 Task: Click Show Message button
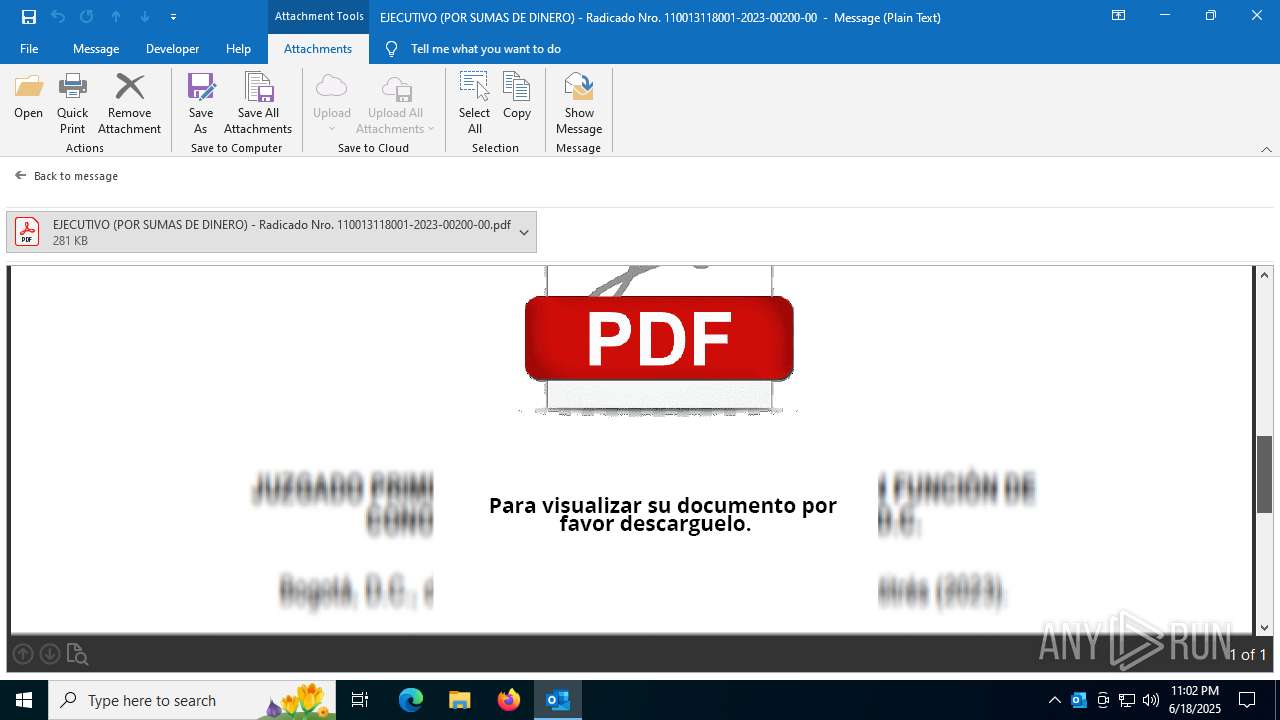pos(579,104)
